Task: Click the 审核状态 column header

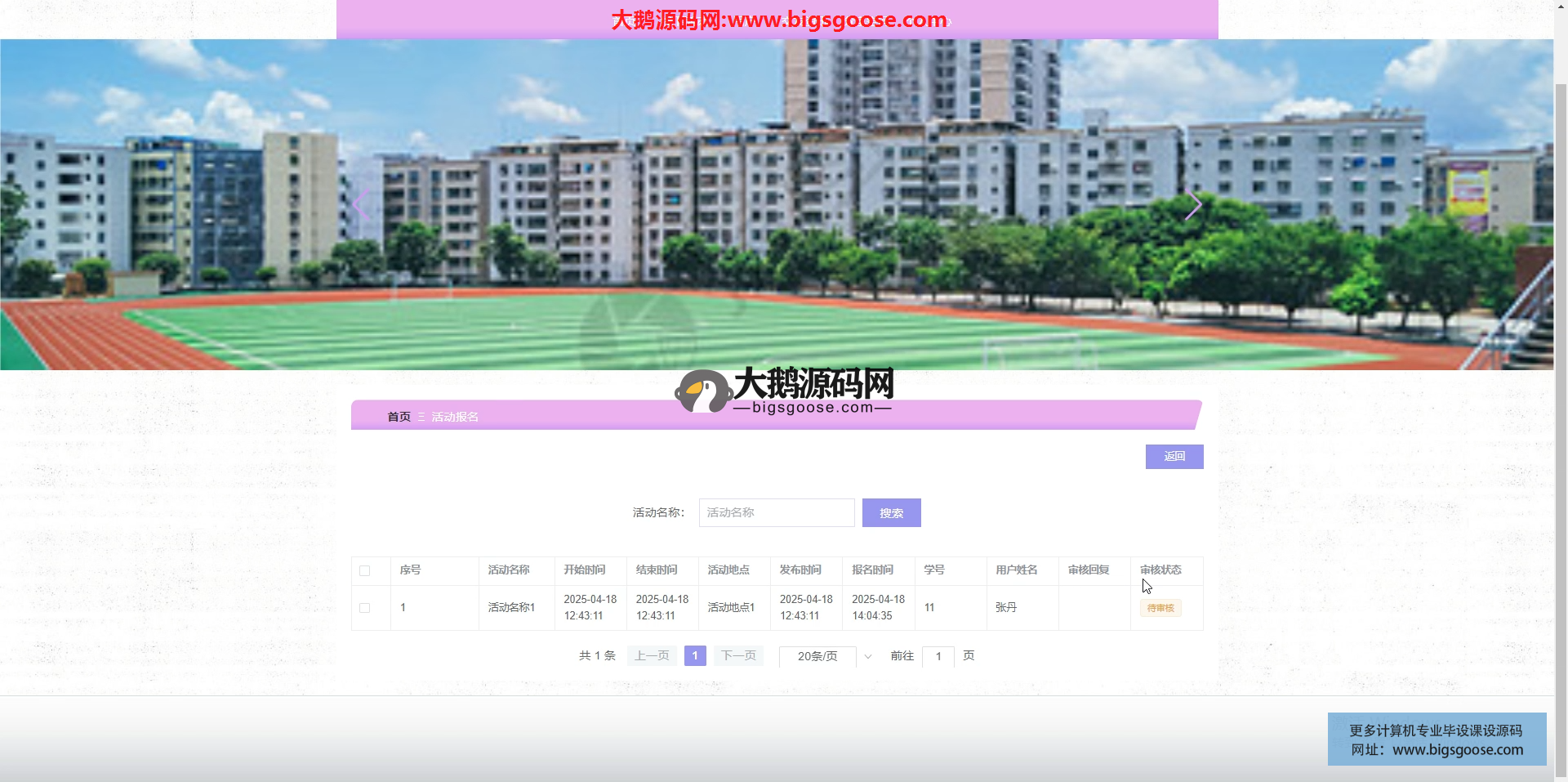Action: point(1160,570)
